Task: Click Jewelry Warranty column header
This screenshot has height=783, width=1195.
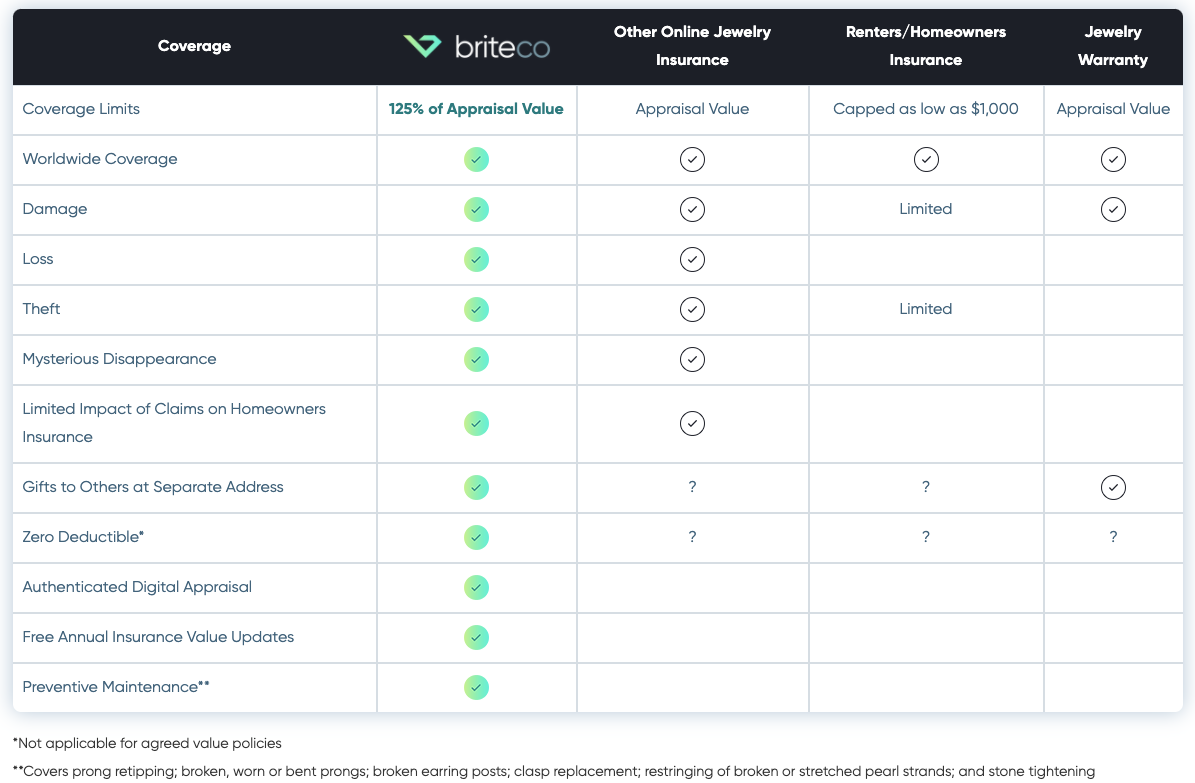Action: [x=1113, y=46]
